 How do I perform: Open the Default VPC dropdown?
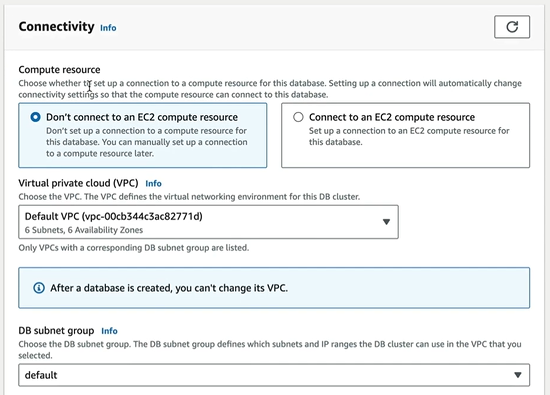[208, 222]
